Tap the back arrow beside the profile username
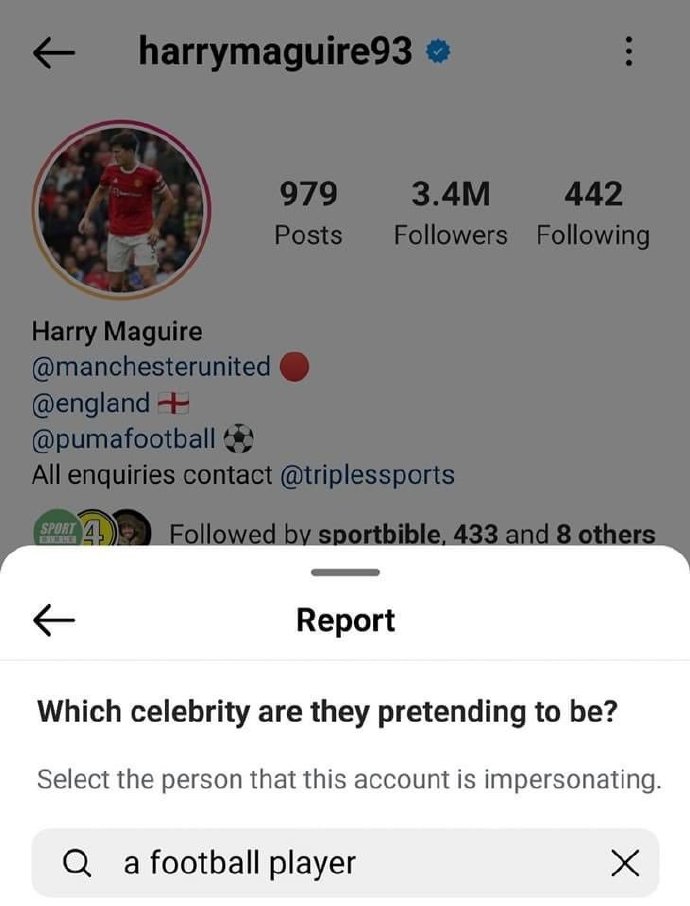 pos(55,55)
